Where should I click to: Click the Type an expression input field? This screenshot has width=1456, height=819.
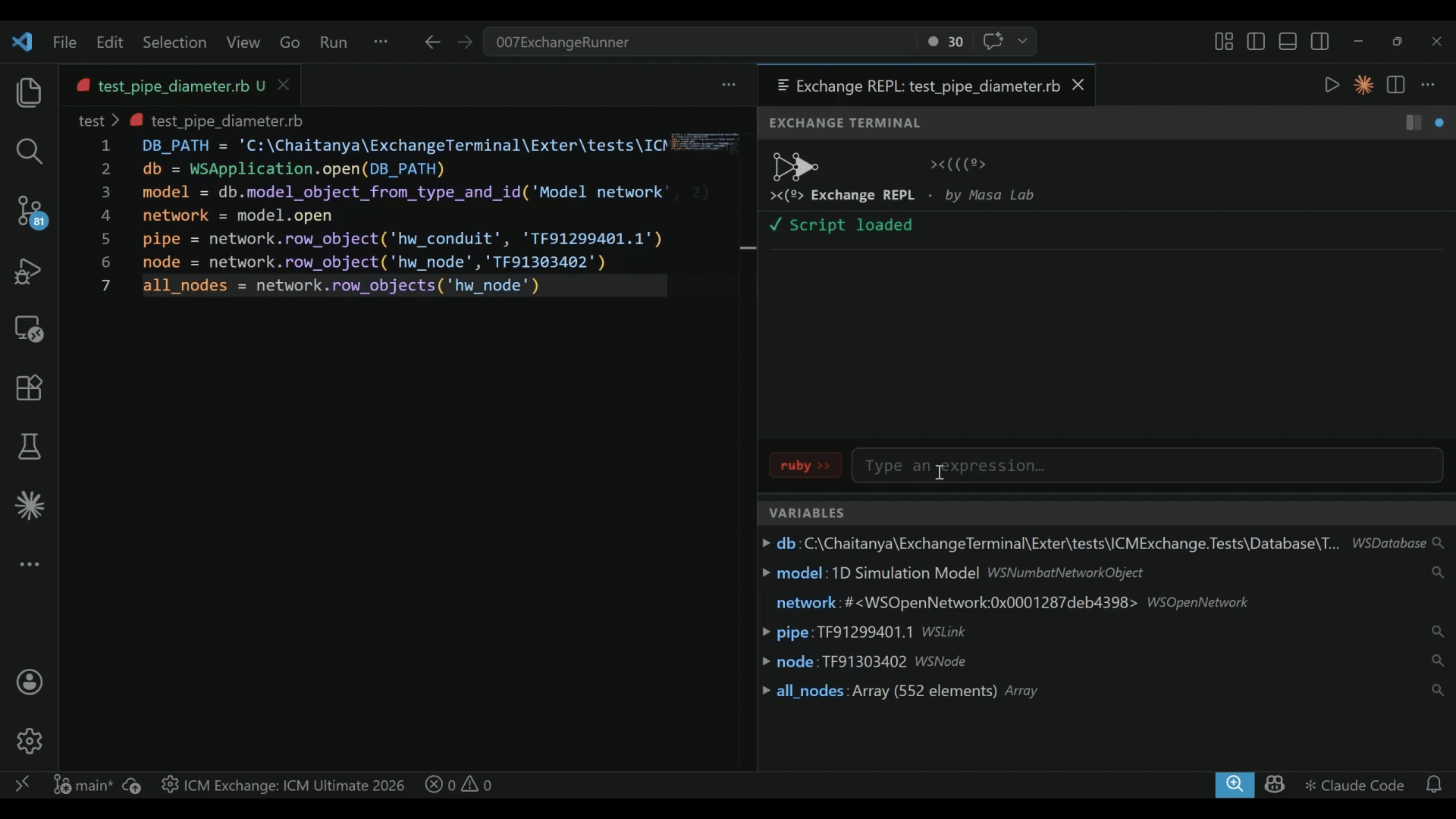tap(1147, 466)
